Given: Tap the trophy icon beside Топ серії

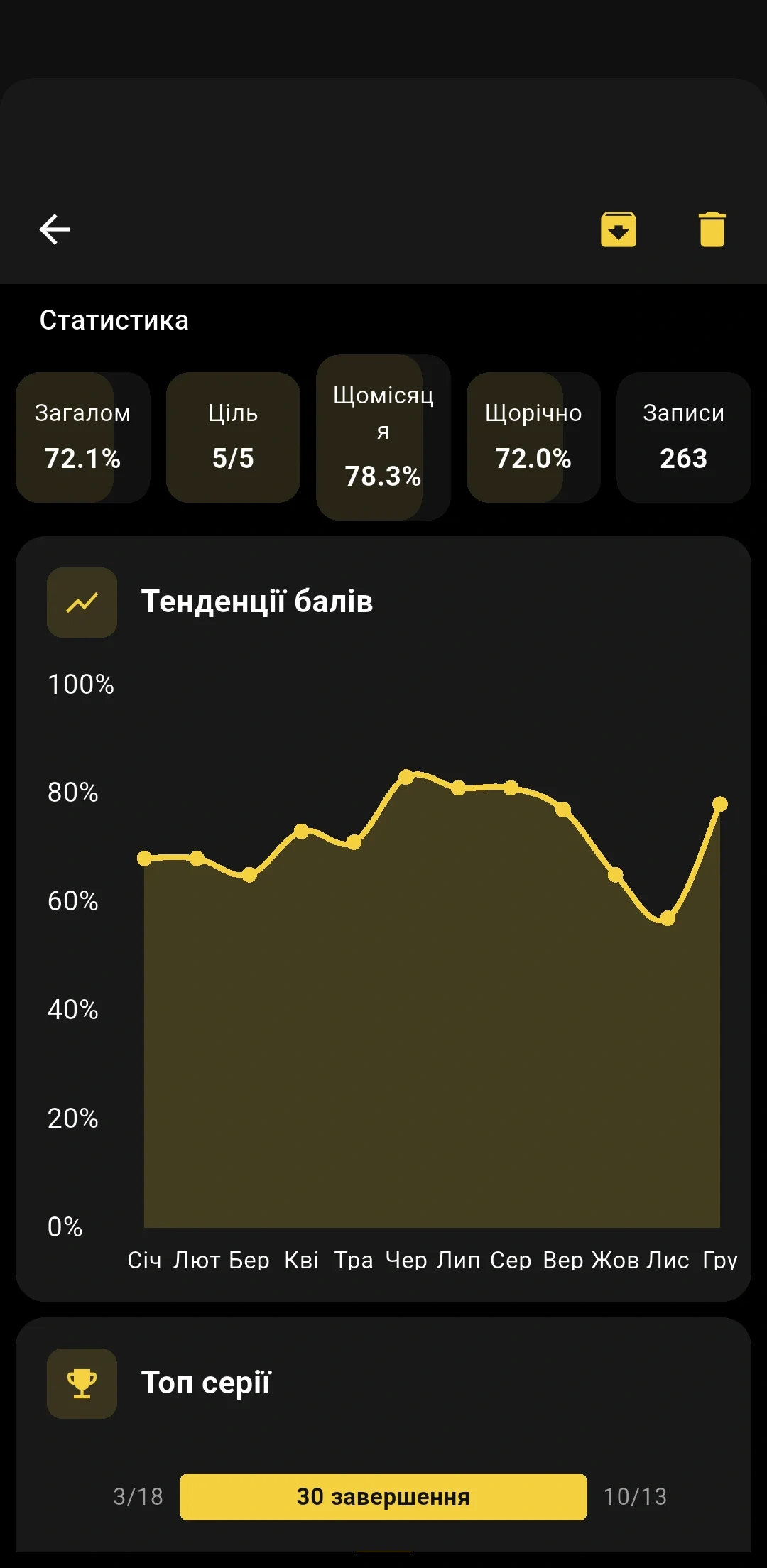Looking at the screenshot, I should (x=82, y=1383).
